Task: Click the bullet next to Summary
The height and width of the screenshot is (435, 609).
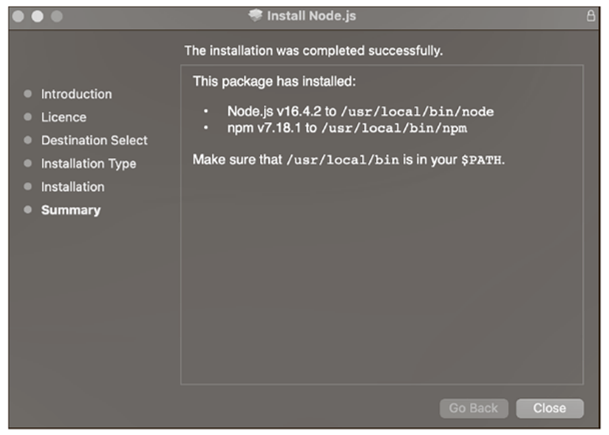Action: tap(27, 210)
